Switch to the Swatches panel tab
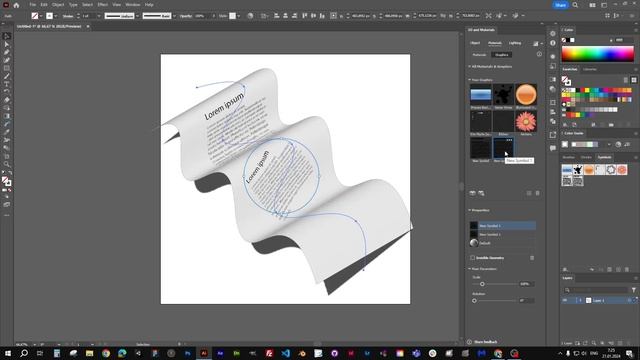Viewport: 640px width, 360px height. tap(570, 69)
